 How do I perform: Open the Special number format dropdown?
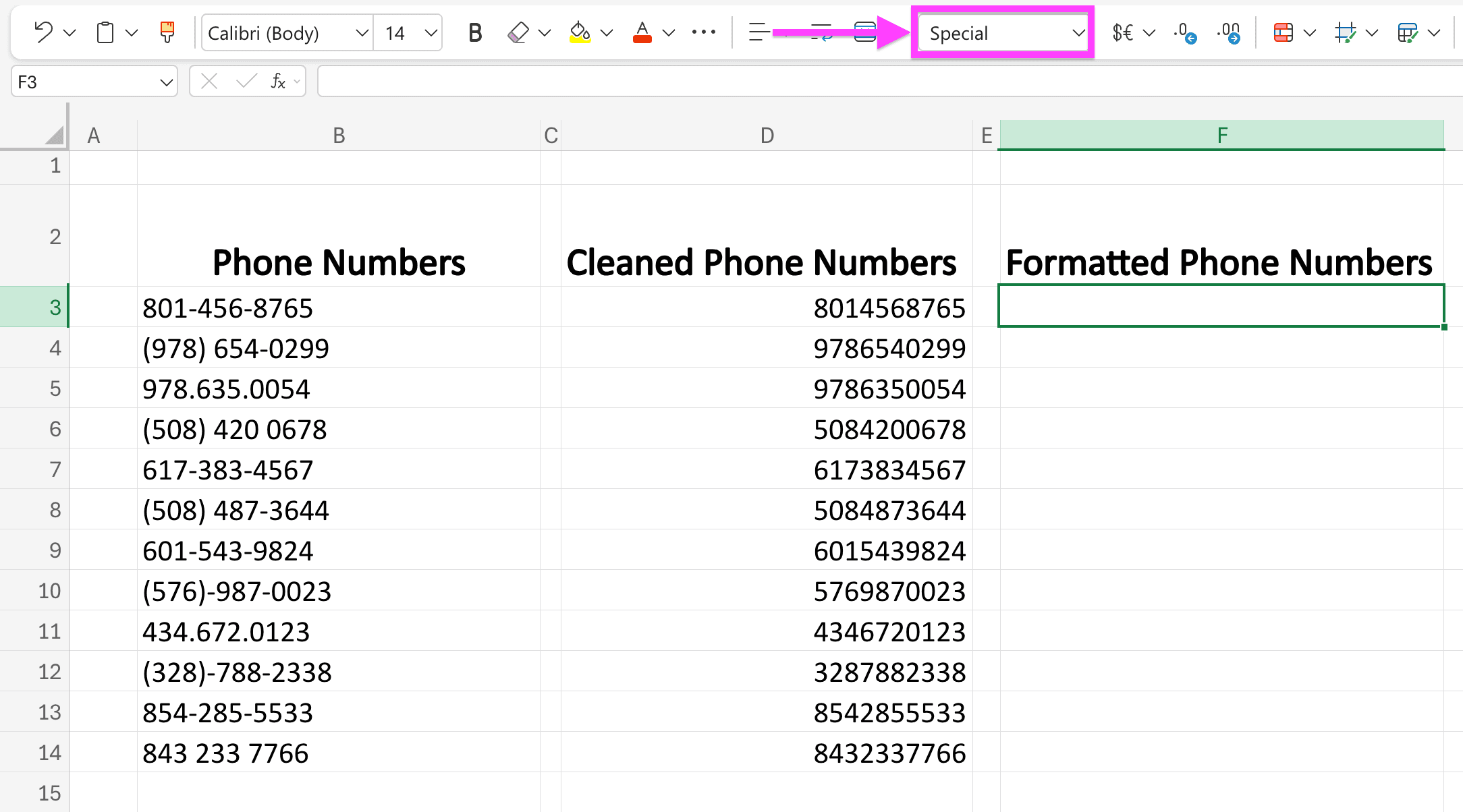click(x=1002, y=32)
